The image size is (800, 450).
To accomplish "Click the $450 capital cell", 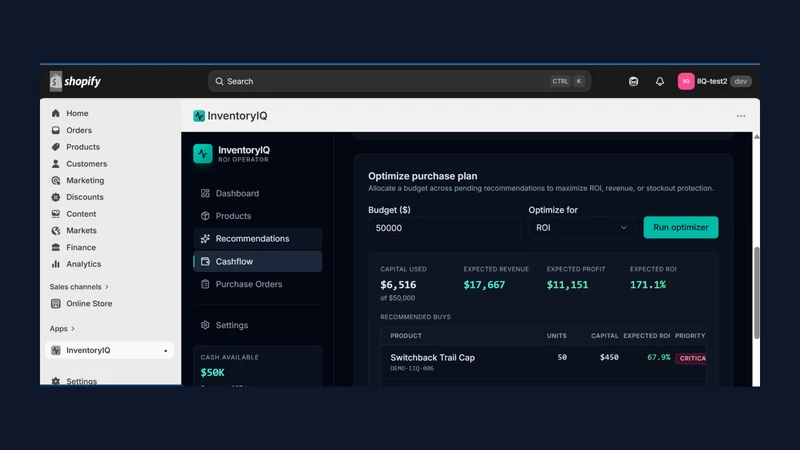I will click(609, 357).
